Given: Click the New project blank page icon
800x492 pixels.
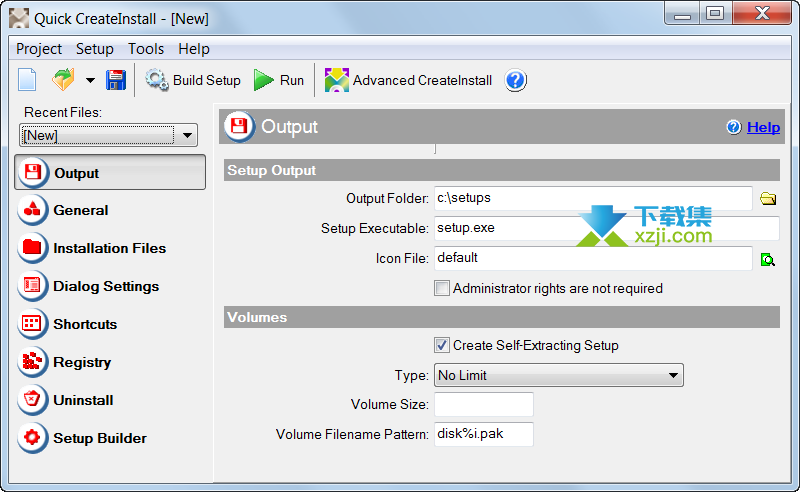Looking at the screenshot, I should 27,80.
